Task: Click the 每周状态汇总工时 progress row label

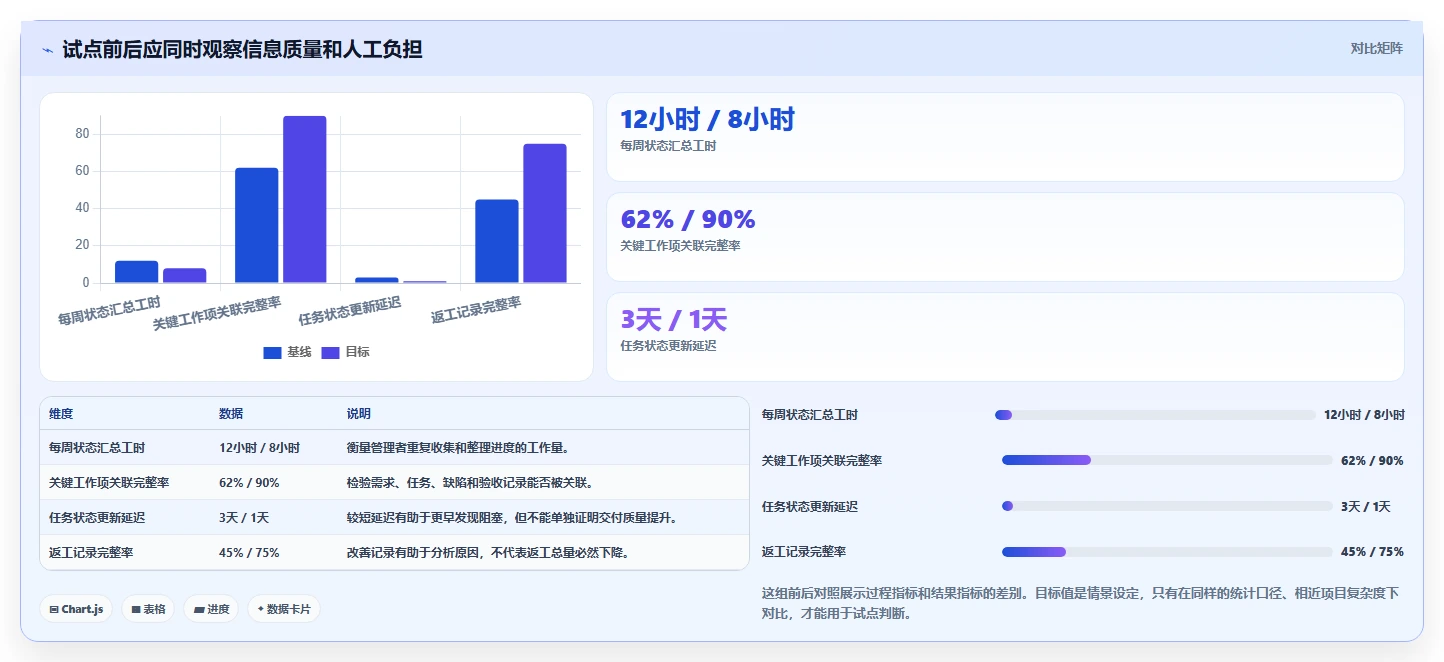Action: click(810, 415)
